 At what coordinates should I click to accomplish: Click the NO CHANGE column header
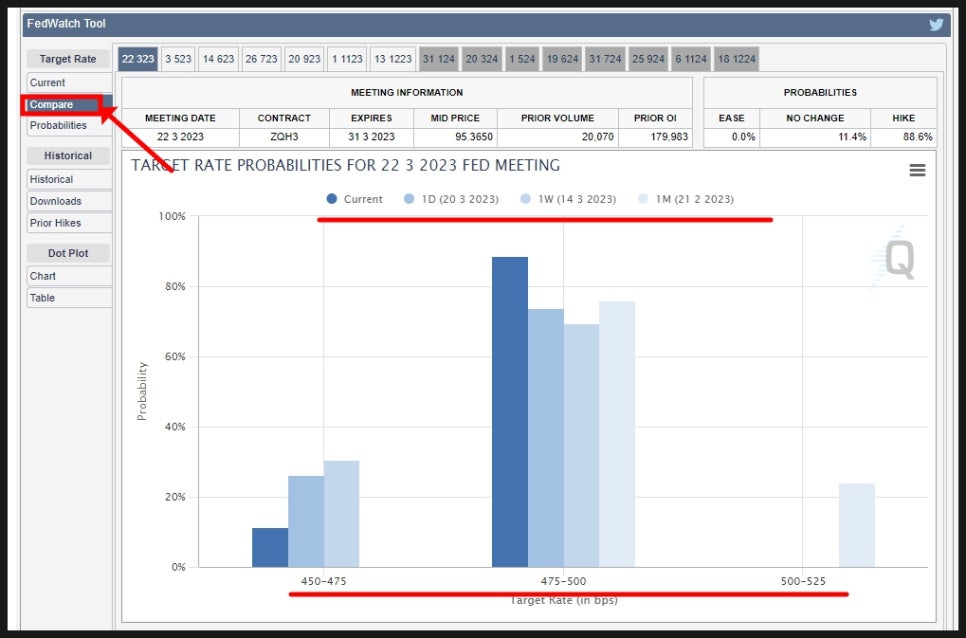[815, 118]
